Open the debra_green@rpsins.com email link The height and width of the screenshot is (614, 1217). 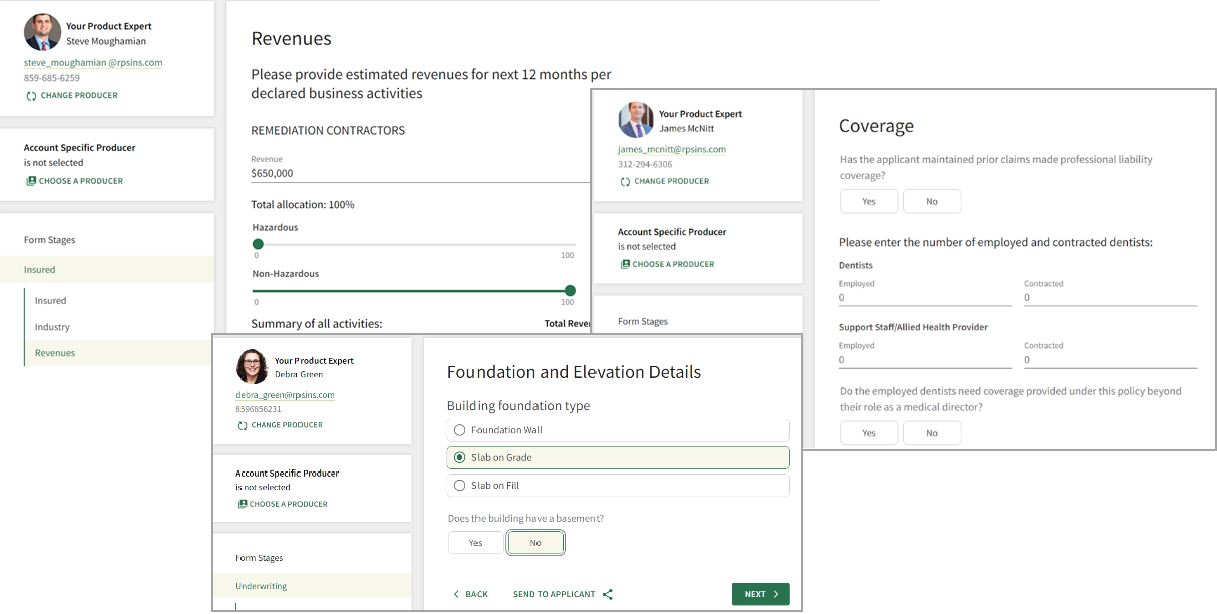point(285,395)
